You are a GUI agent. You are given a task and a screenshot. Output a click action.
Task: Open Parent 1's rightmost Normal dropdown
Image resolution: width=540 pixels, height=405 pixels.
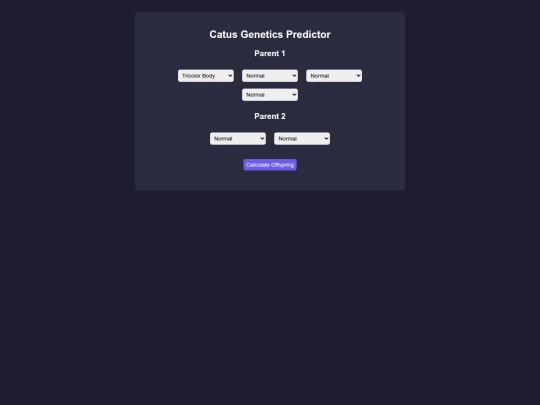click(x=334, y=76)
